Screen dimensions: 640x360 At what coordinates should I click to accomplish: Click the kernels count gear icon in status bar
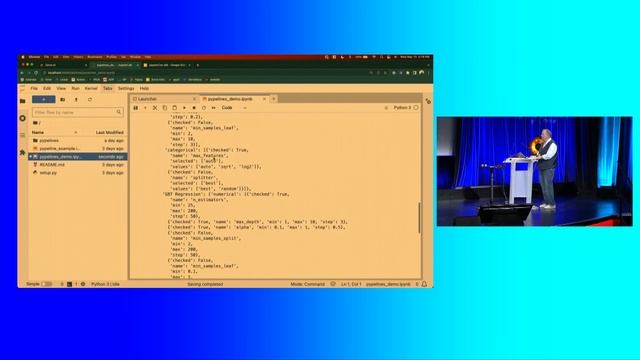[x=83, y=284]
